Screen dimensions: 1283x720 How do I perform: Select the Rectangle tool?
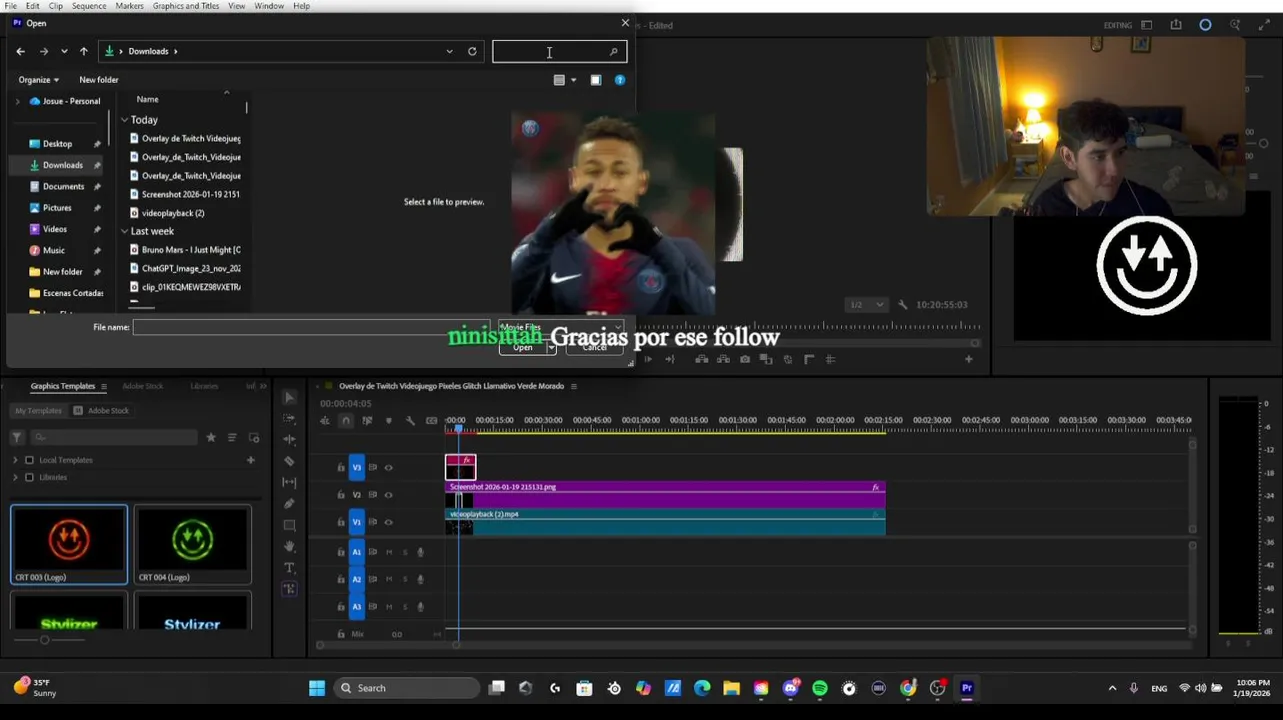click(x=289, y=525)
